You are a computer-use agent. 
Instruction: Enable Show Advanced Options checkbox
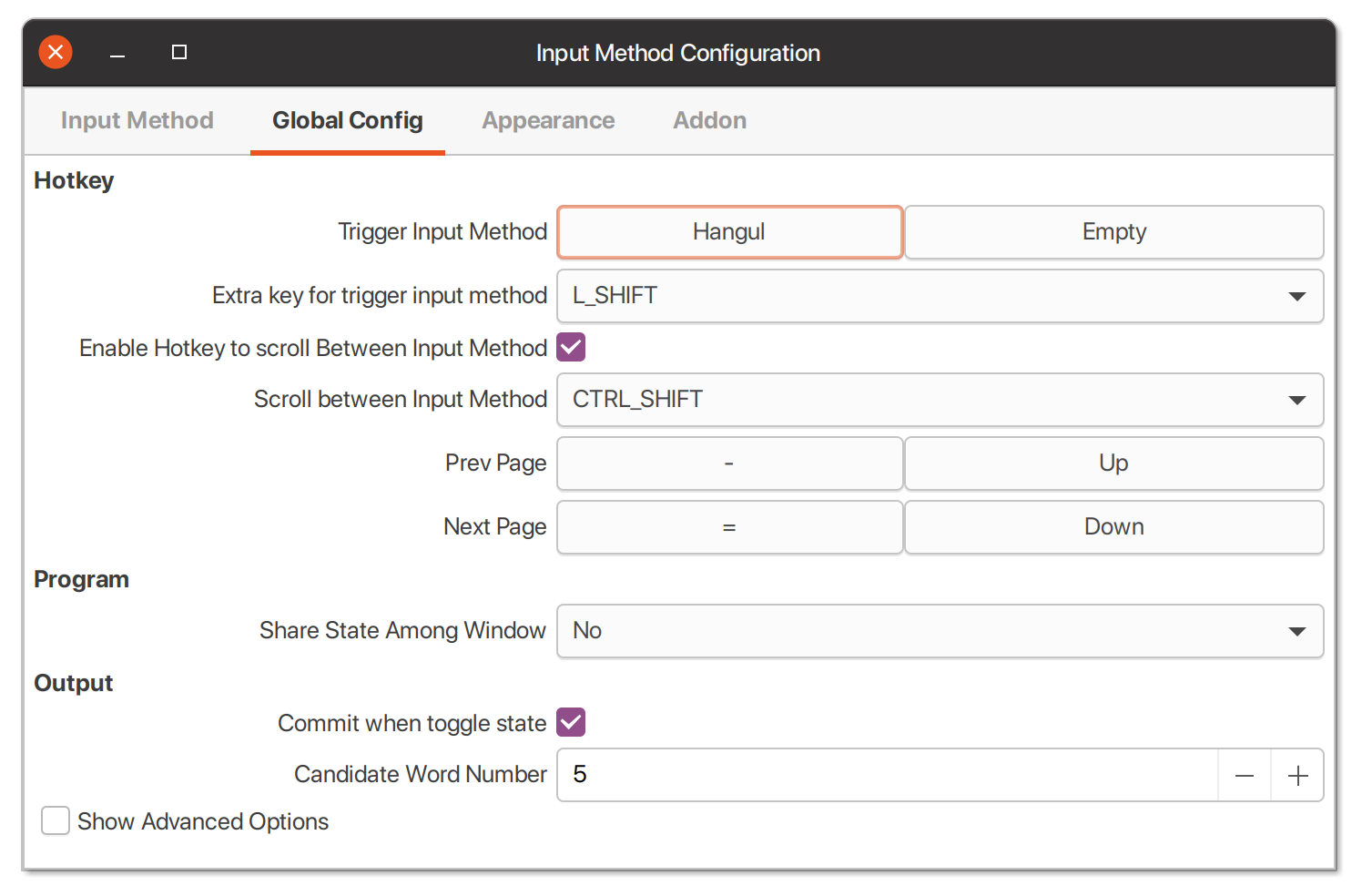point(56,820)
